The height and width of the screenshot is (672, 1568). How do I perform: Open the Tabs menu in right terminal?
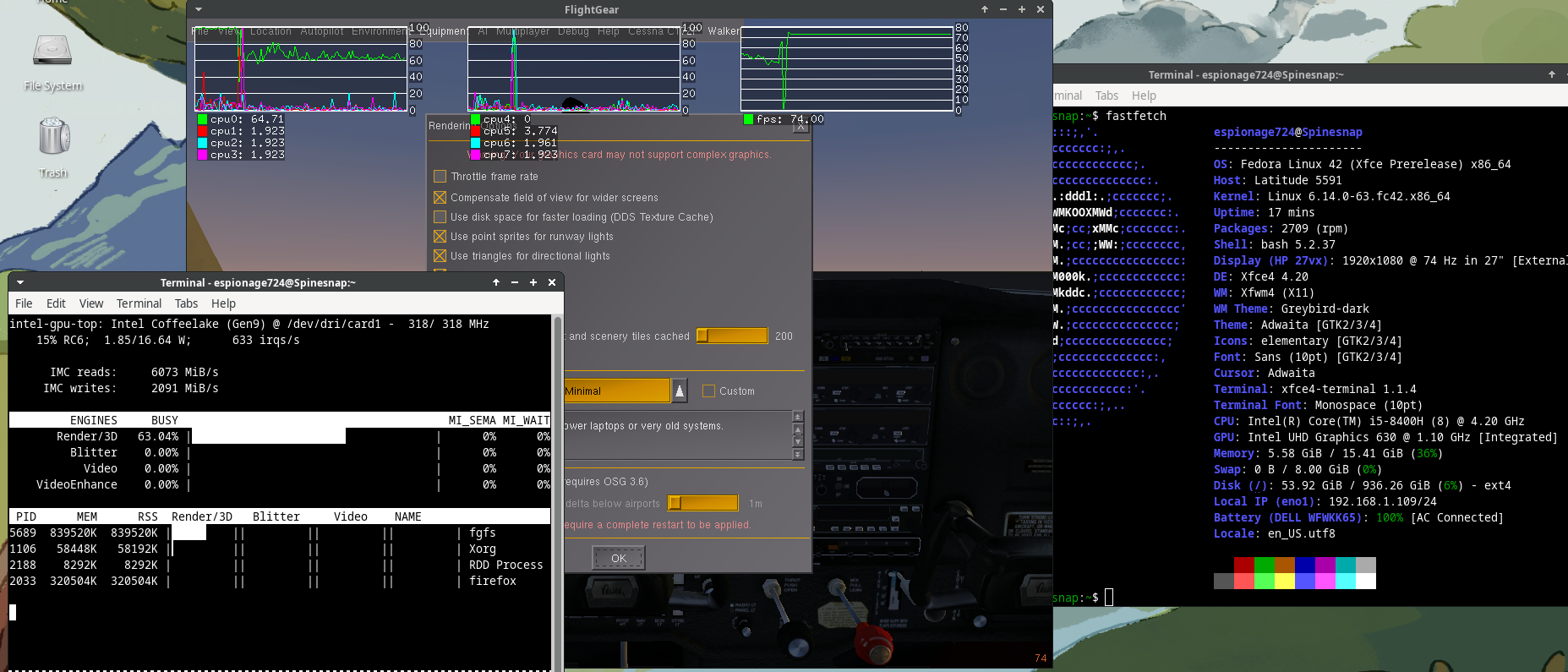click(1106, 96)
